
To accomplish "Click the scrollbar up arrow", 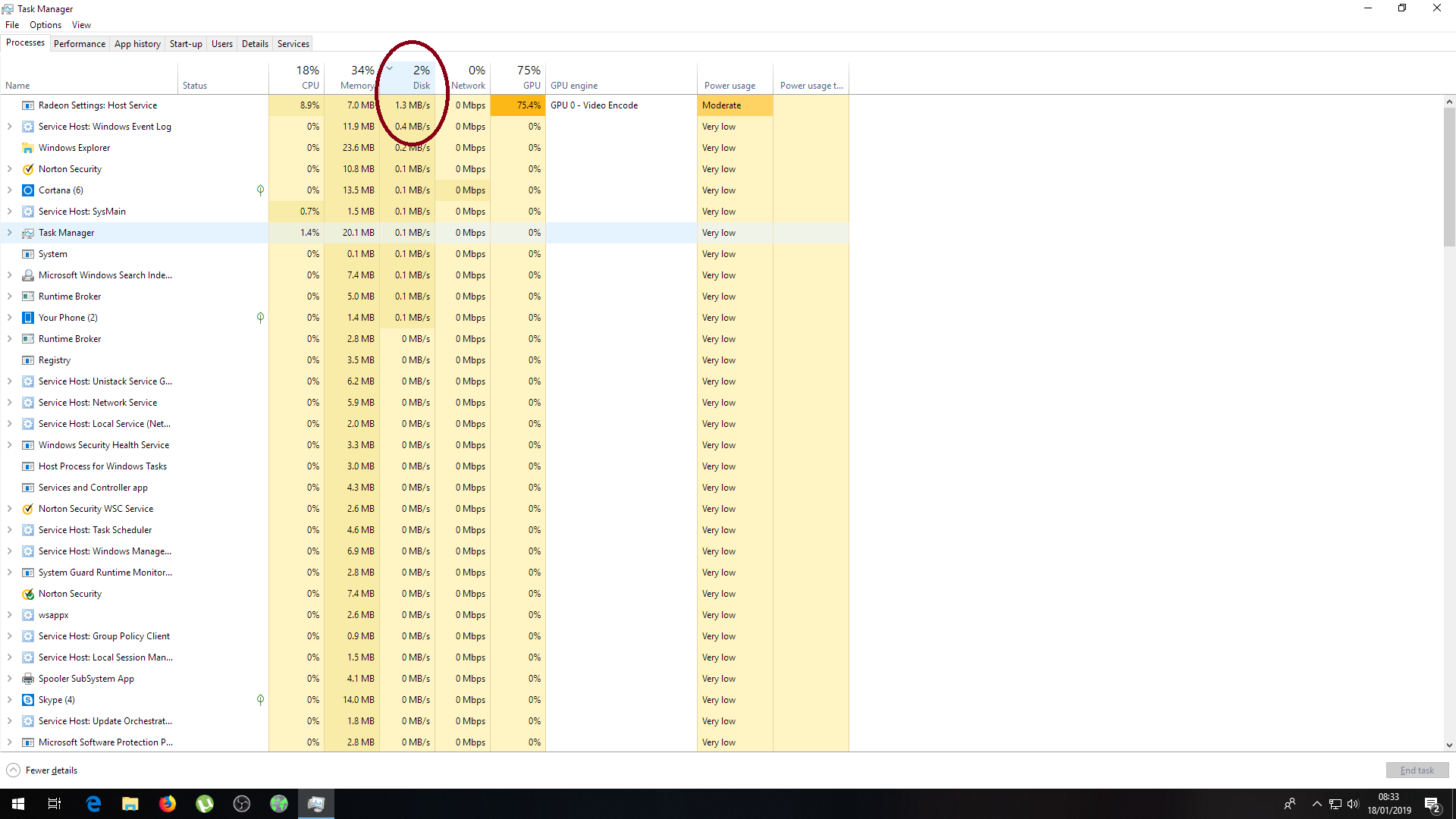I will 1449,102.
